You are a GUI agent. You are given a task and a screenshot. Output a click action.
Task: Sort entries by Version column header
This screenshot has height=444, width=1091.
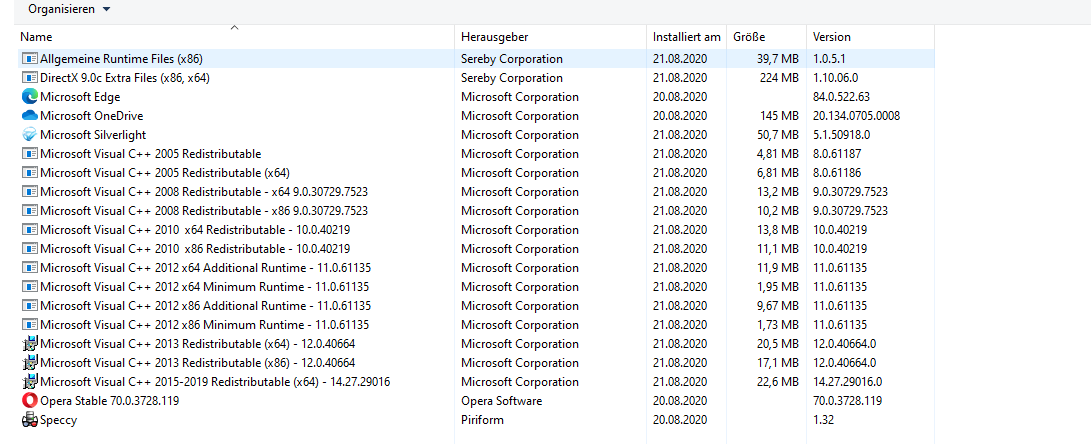click(832, 37)
